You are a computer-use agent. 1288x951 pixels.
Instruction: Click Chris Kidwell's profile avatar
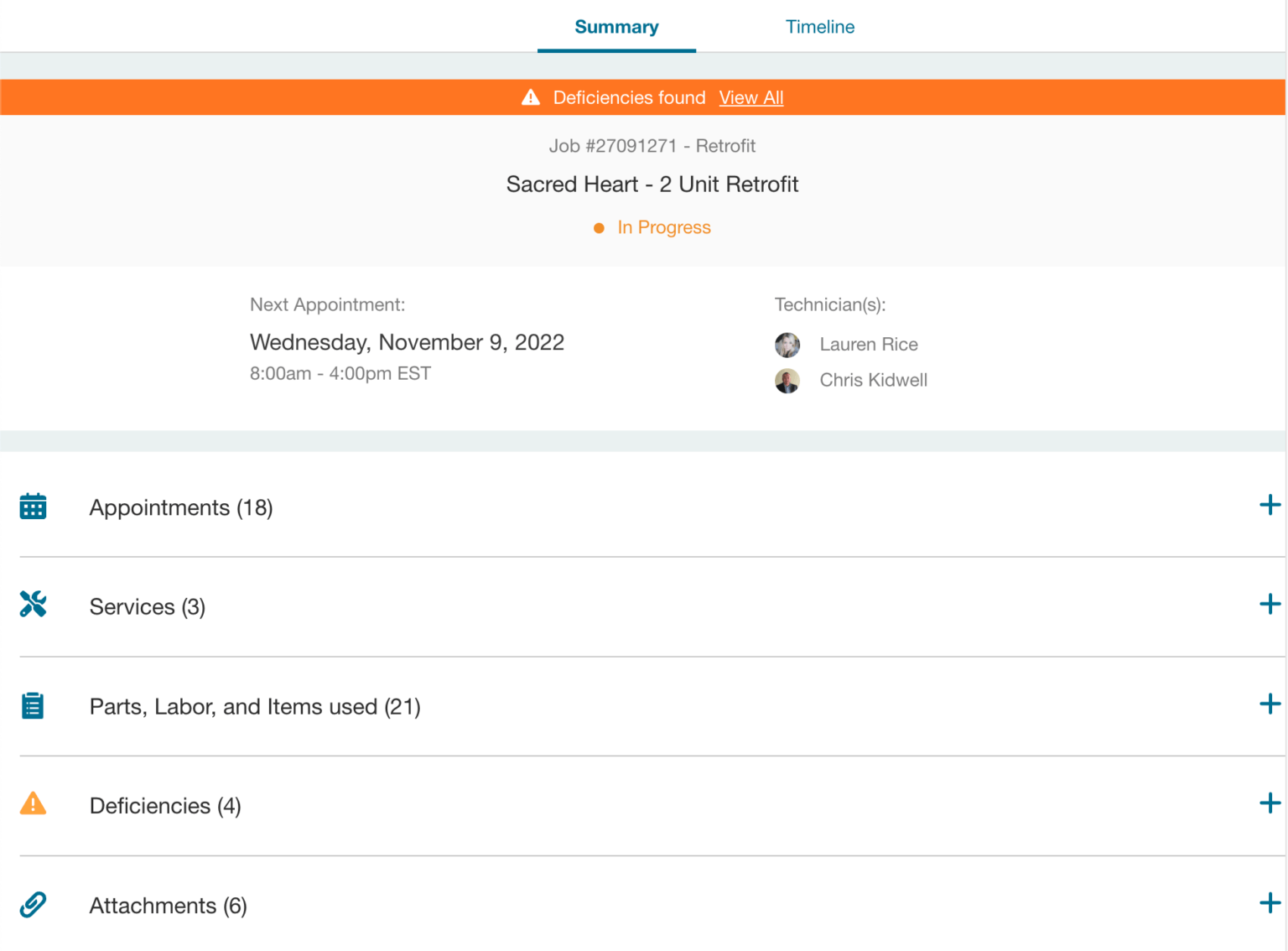[787, 380]
